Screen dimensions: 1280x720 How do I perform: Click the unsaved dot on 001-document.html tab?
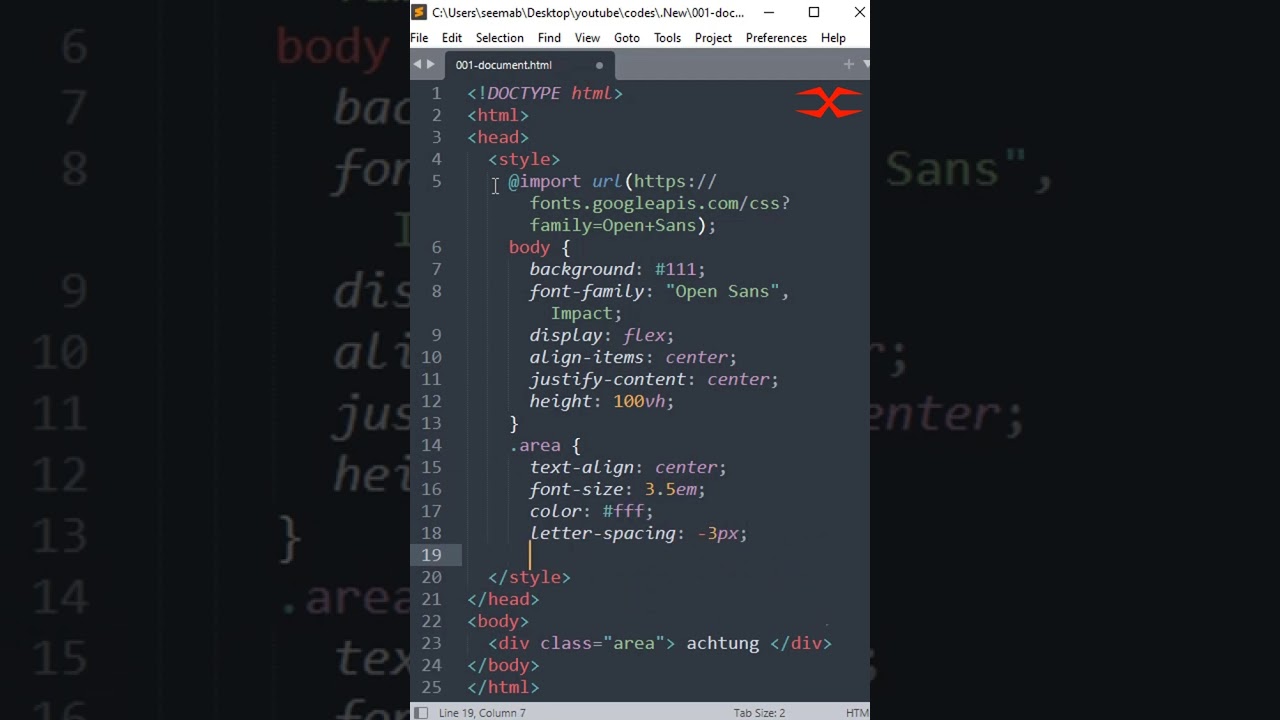point(599,65)
